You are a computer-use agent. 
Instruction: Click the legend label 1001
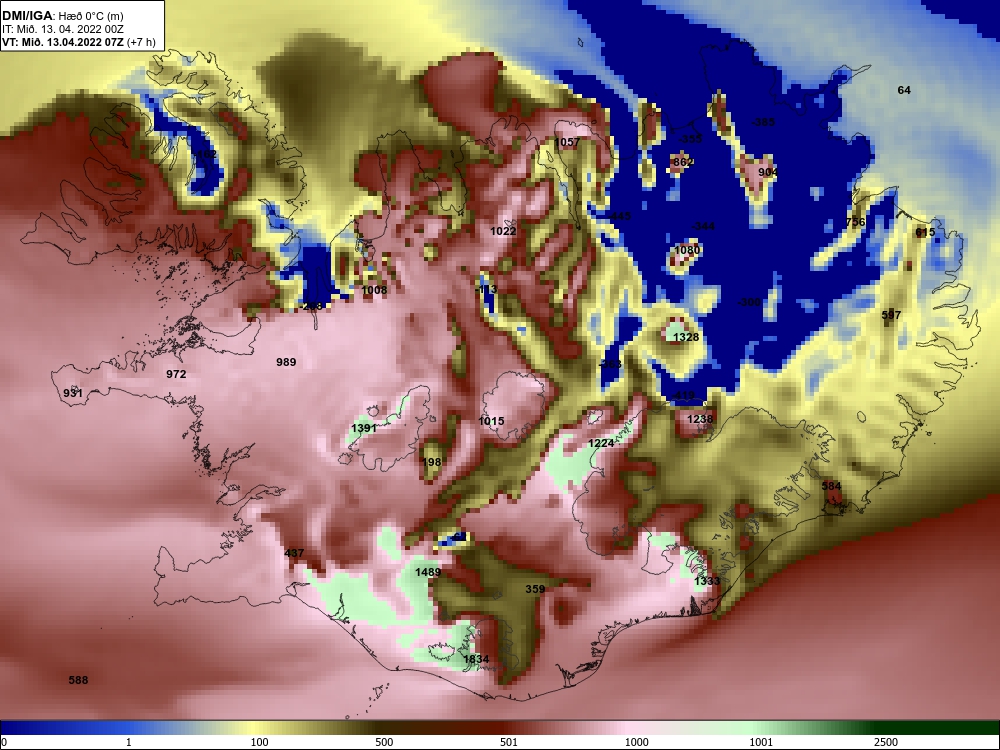761,742
